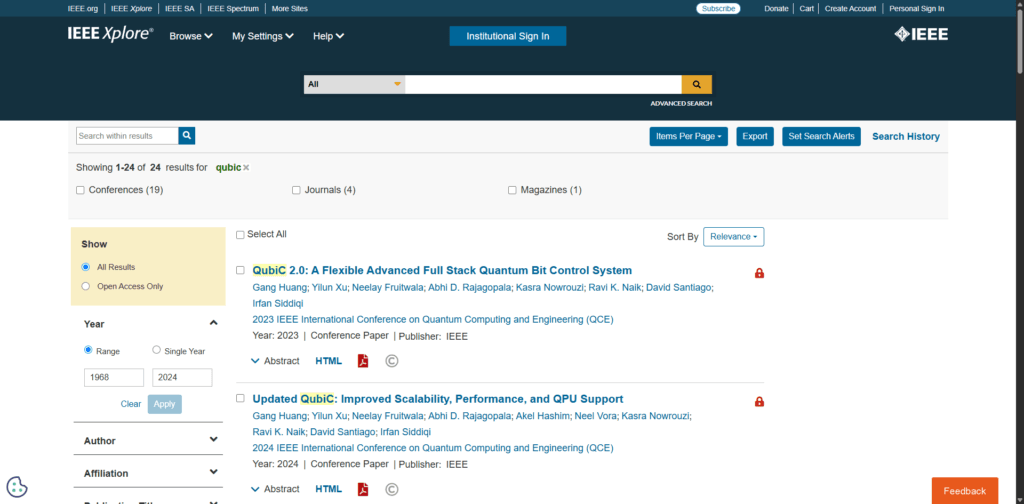Open the More Sites menu
The image size is (1024, 504).
289,8
